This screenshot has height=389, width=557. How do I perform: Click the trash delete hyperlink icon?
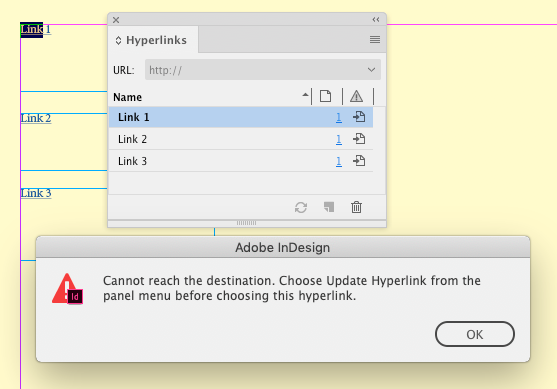pyautogui.click(x=356, y=207)
